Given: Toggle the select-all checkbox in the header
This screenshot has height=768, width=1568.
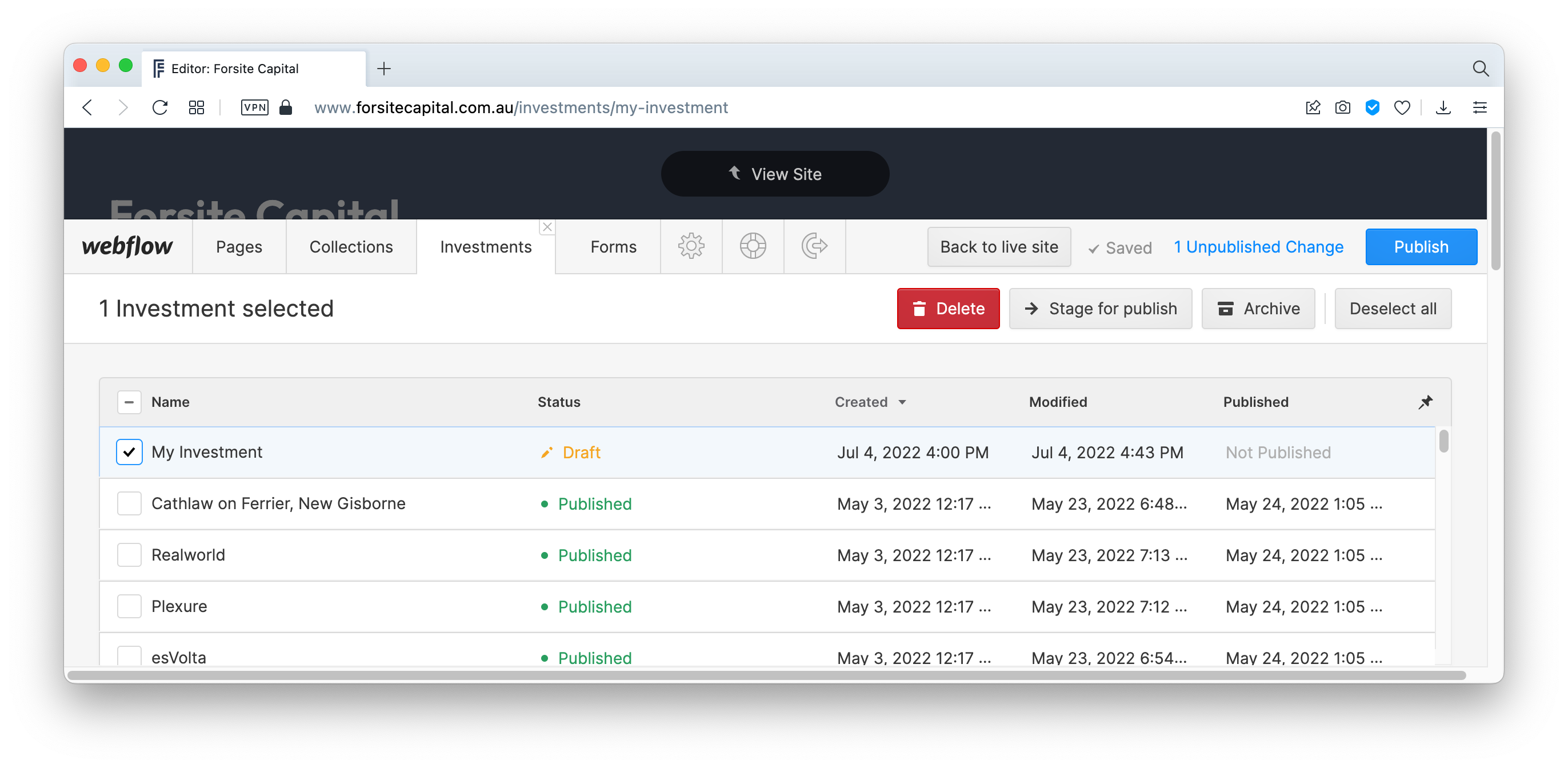Looking at the screenshot, I should coord(129,402).
